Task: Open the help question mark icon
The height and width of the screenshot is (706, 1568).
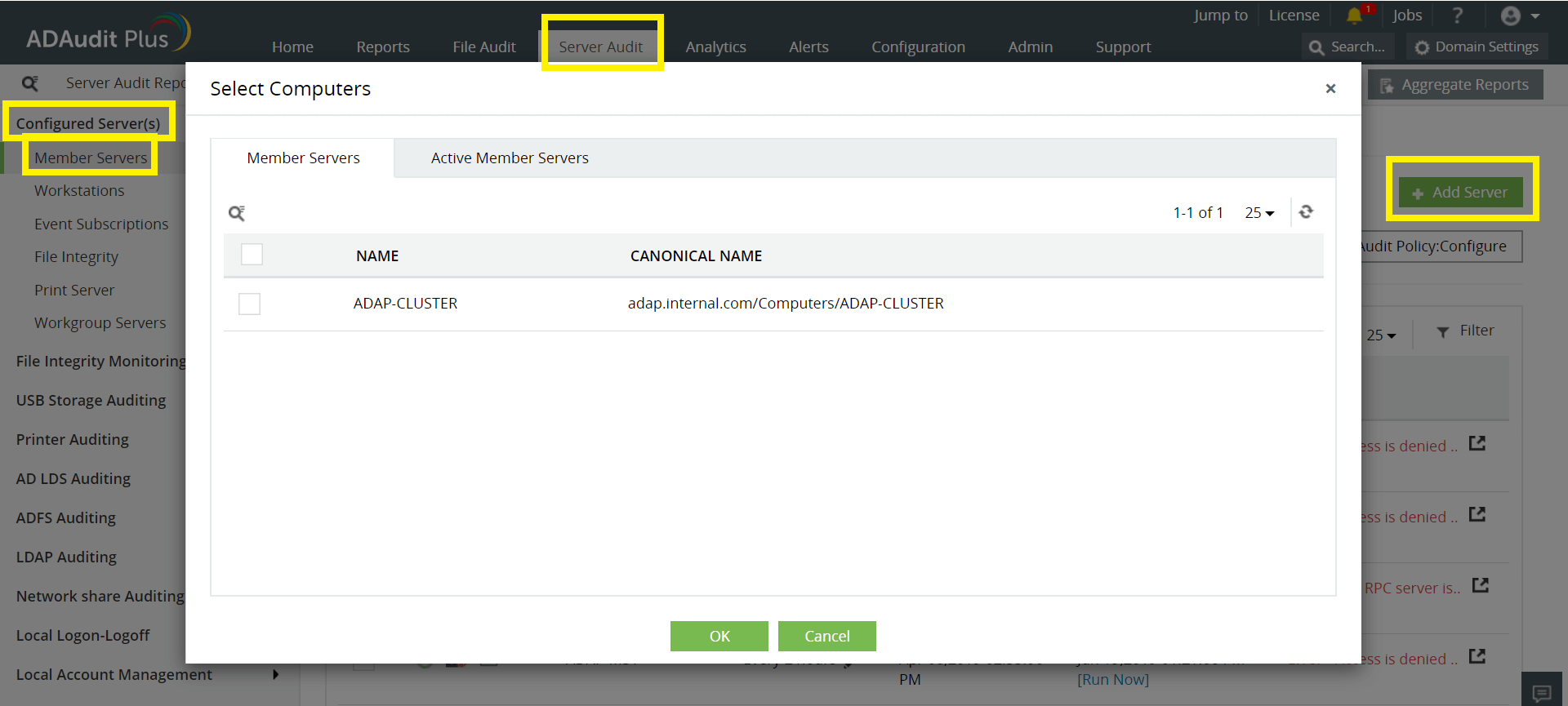Action: tap(1458, 16)
